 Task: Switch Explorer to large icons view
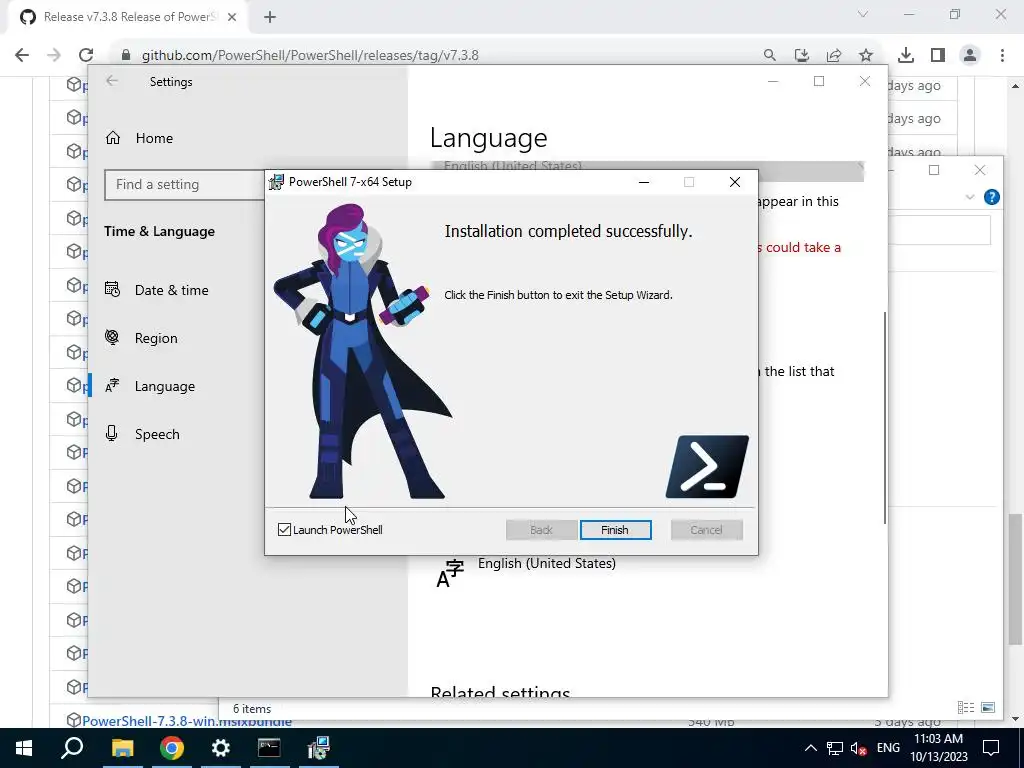coord(988,707)
